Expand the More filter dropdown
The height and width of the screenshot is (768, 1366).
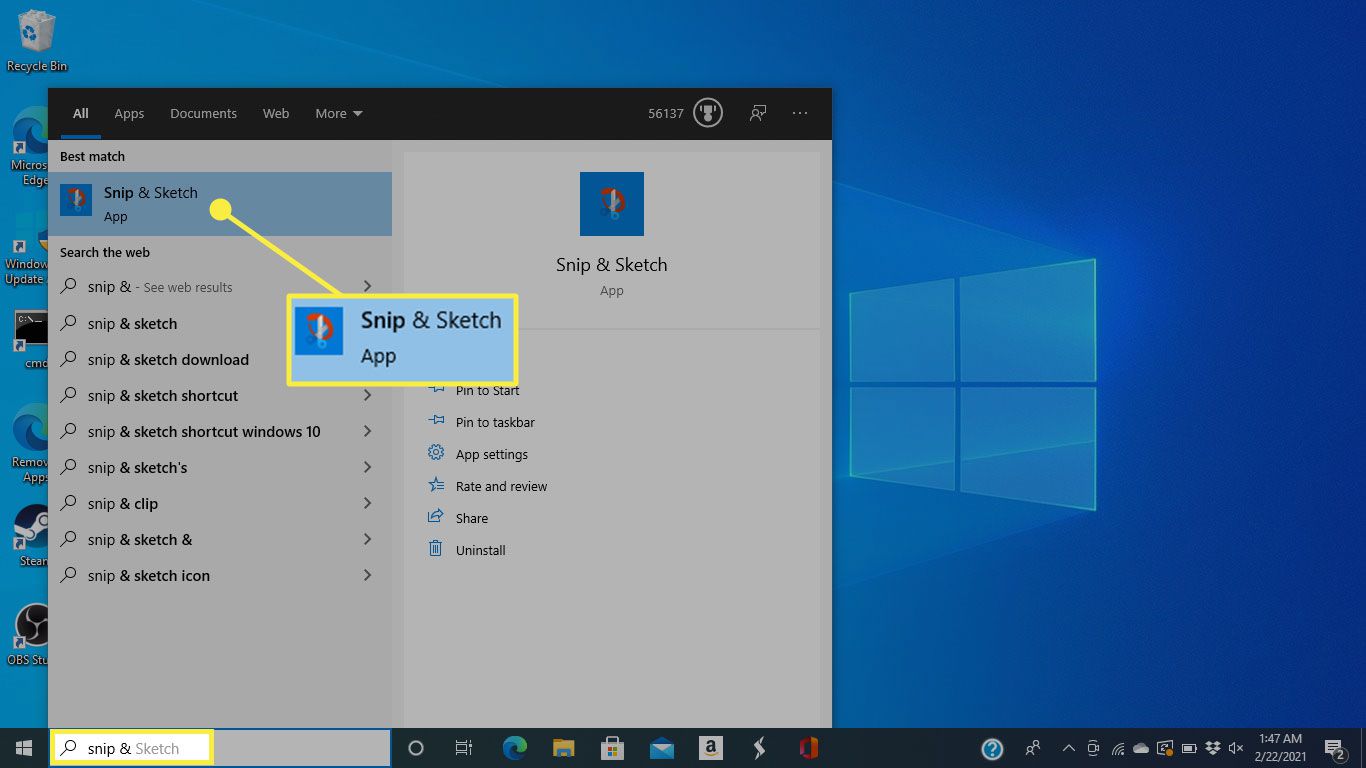(339, 113)
